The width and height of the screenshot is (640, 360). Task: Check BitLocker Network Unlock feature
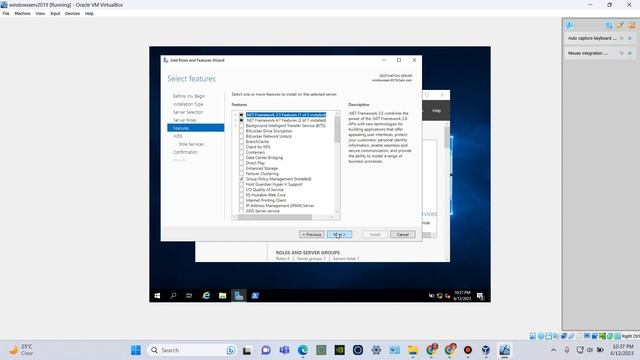click(241, 136)
